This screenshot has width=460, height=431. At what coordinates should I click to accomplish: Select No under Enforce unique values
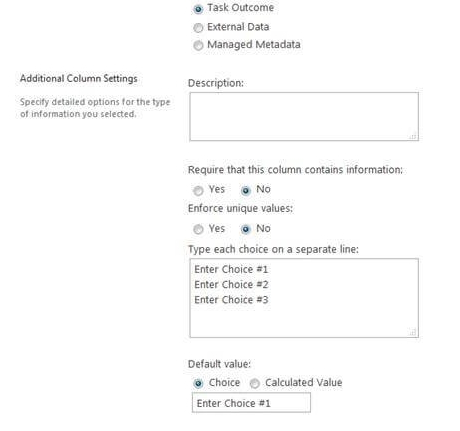tap(246, 229)
